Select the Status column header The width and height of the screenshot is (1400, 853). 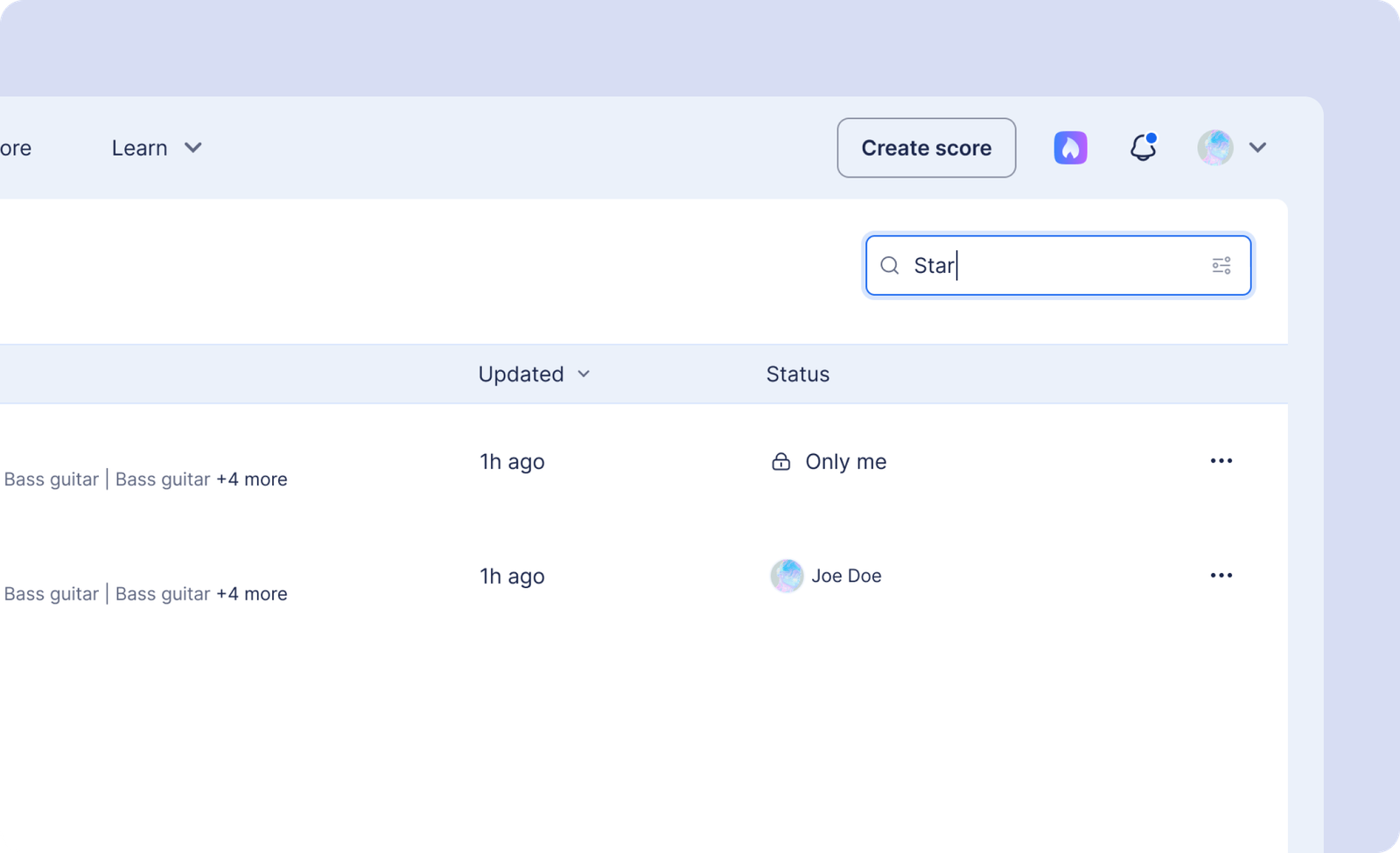coord(797,374)
